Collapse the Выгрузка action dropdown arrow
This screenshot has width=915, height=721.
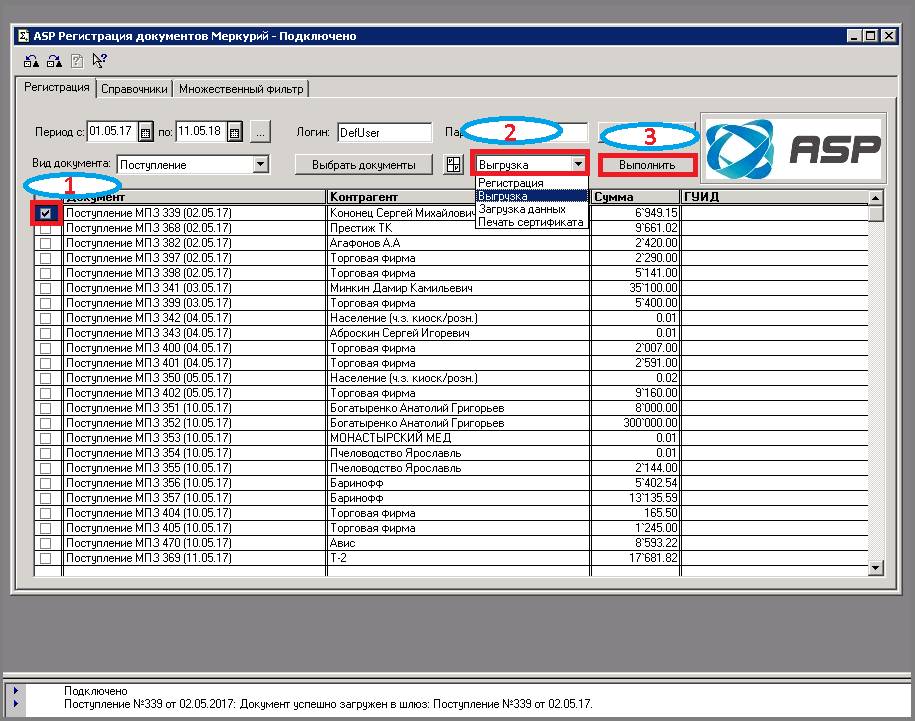click(578, 164)
